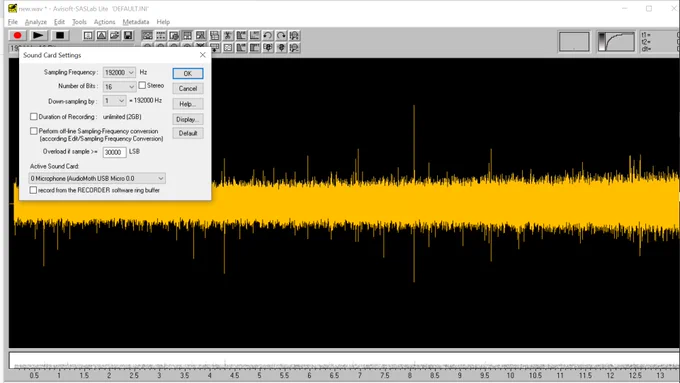The width and height of the screenshot is (680, 383).
Task: Stop playback with the black square button
Action: tap(60, 35)
